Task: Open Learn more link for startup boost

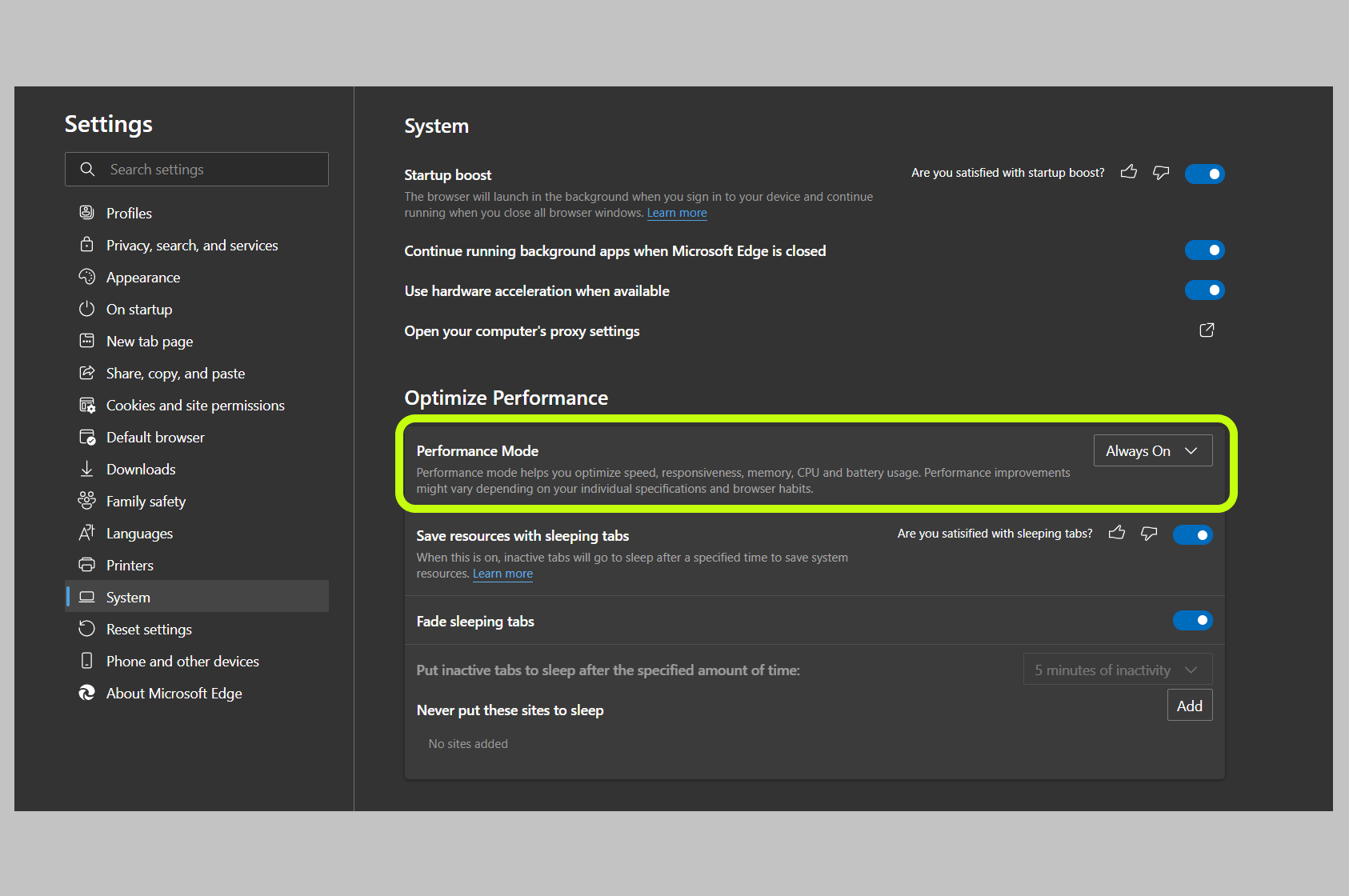Action: pyautogui.click(x=677, y=213)
